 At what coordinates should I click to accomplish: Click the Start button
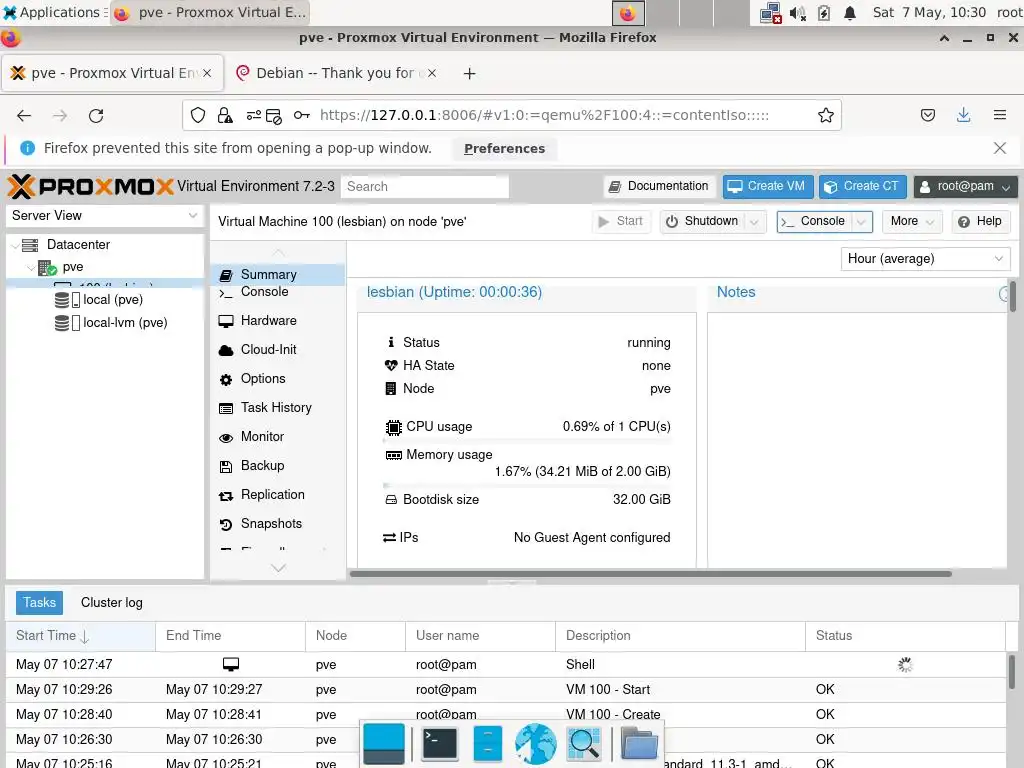[x=621, y=221]
